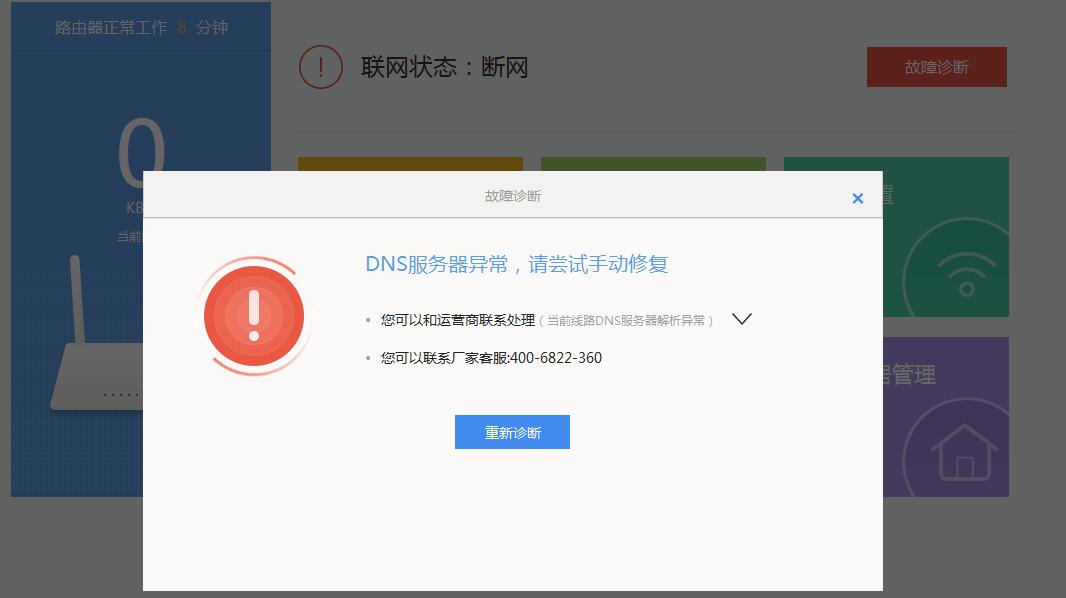Click the red 故障诊断 button top right

tap(936, 66)
